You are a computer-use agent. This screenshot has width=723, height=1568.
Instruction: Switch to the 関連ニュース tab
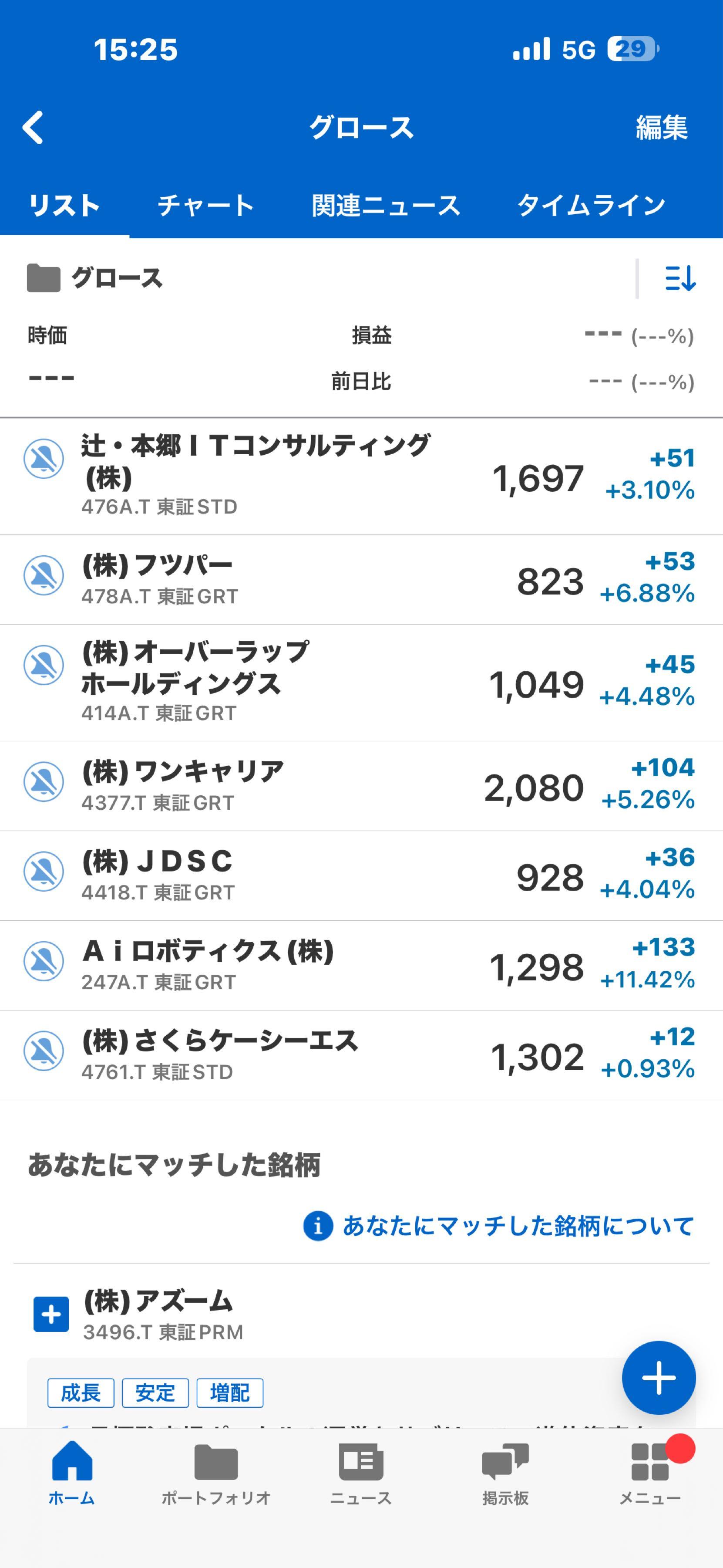click(x=386, y=205)
